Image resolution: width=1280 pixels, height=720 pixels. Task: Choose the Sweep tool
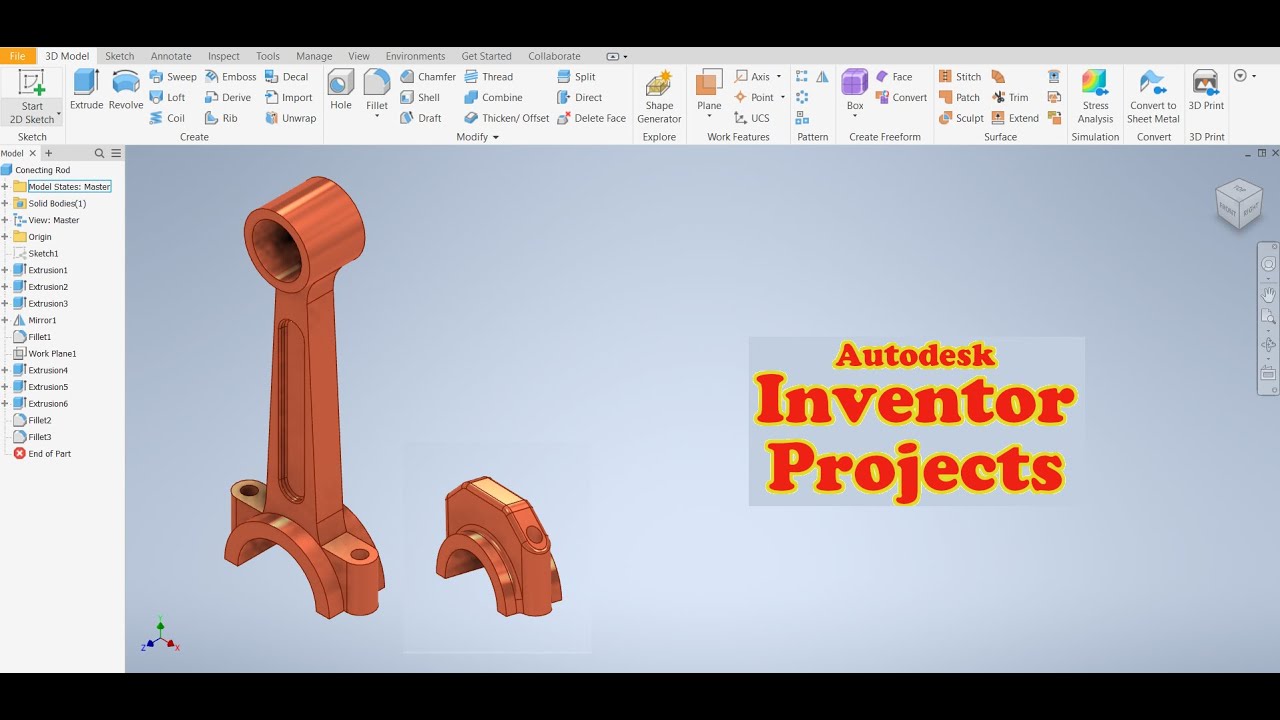point(173,77)
